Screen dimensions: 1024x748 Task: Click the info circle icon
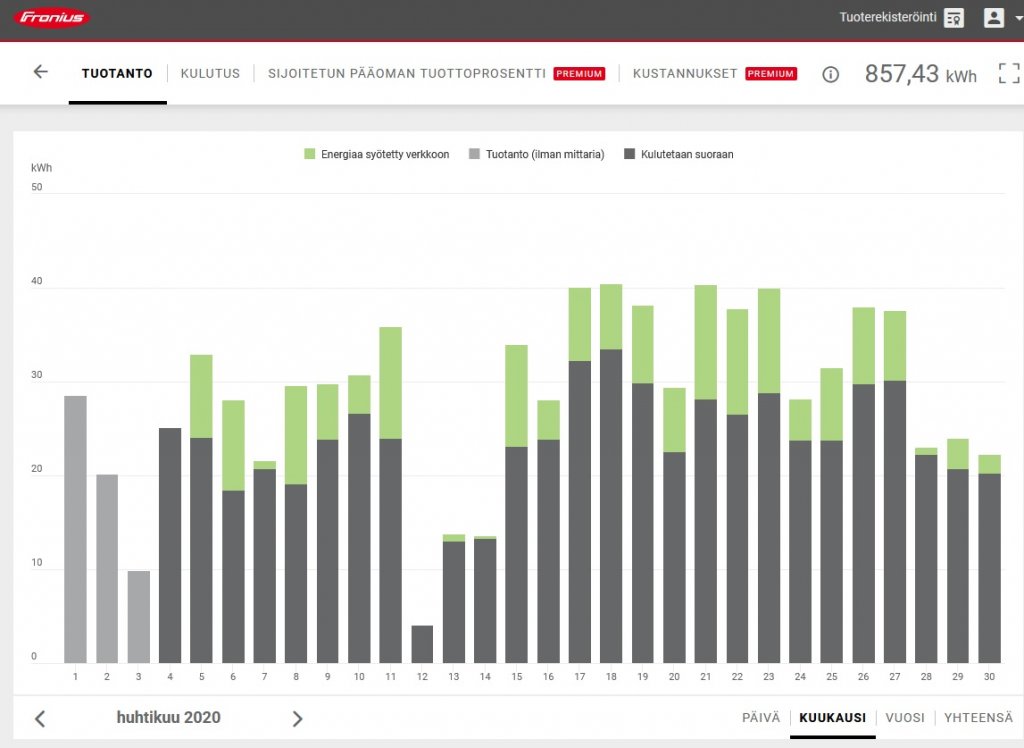coord(830,74)
